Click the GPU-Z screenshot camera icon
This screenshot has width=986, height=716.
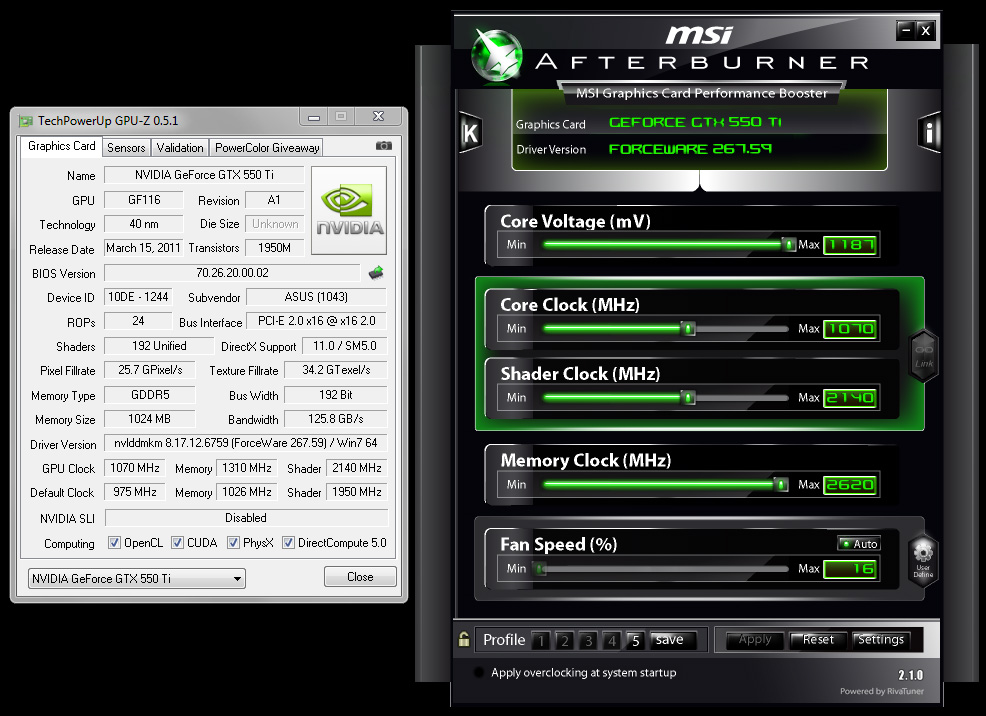coord(384,146)
